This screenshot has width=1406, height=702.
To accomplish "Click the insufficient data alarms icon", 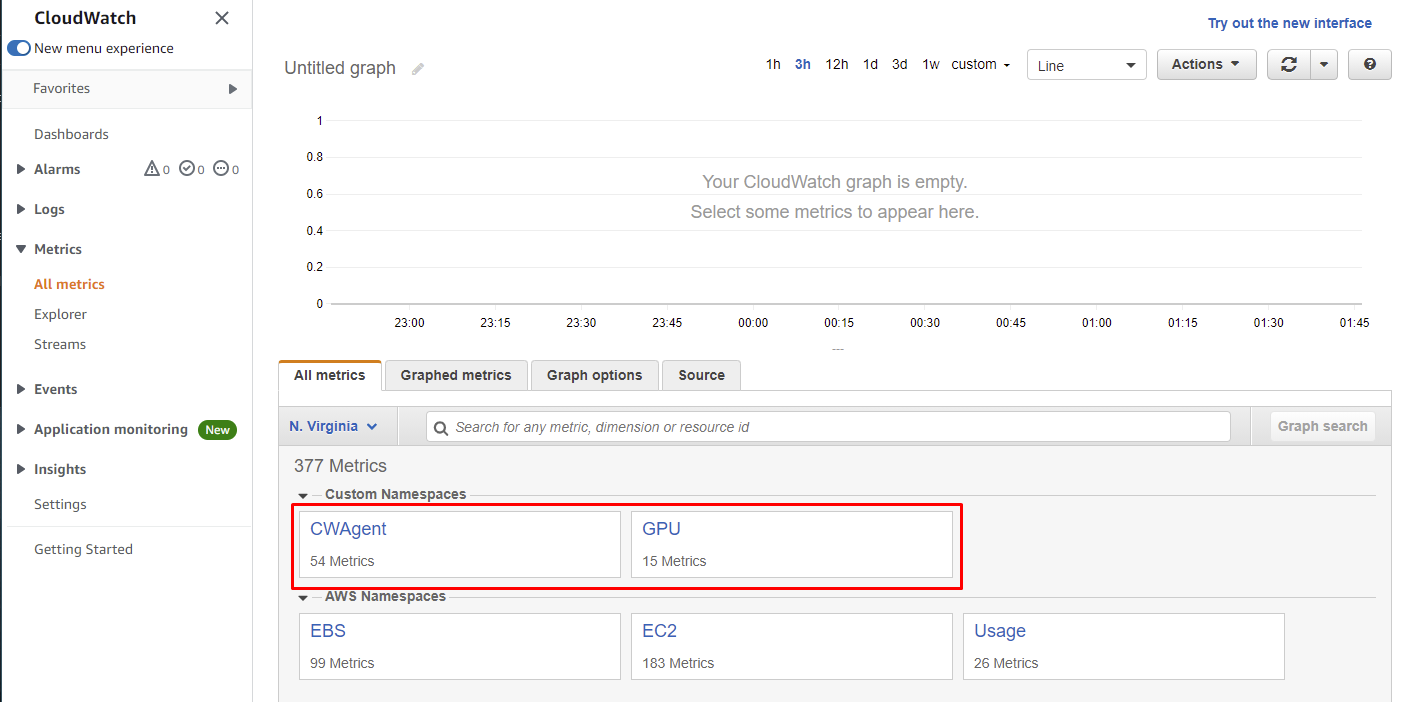I will pos(221,169).
